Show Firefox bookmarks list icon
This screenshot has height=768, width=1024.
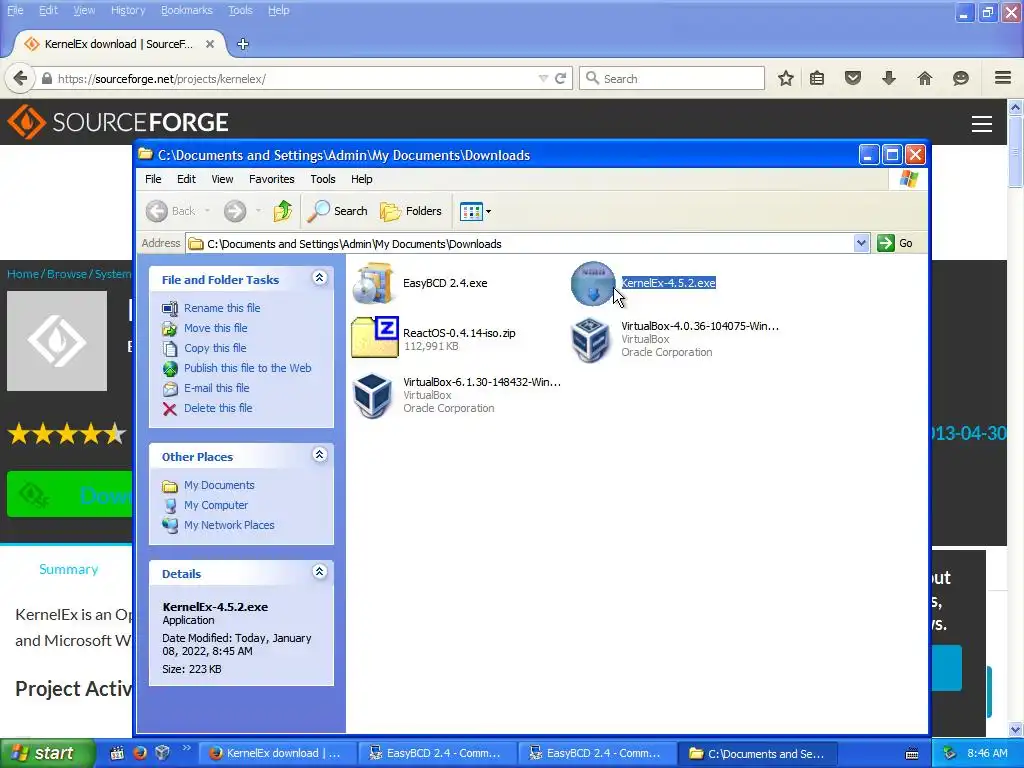click(817, 78)
